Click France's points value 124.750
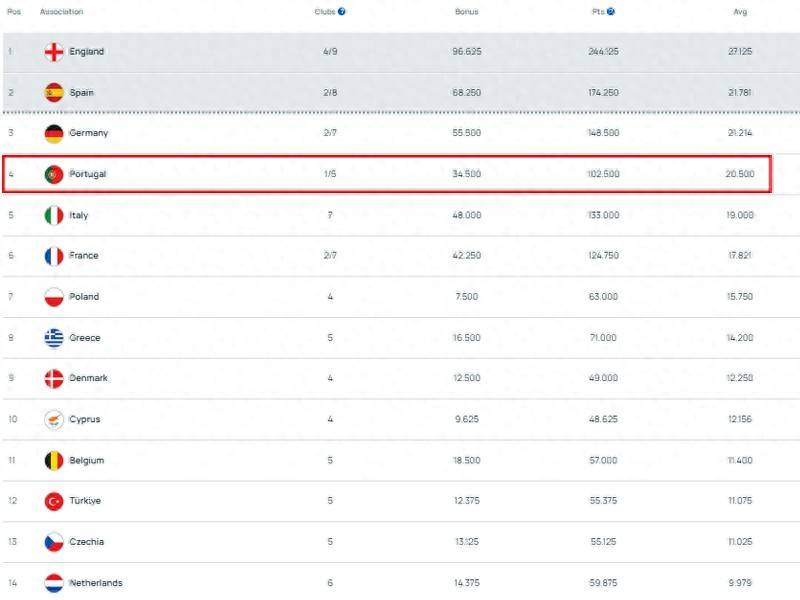 (604, 255)
